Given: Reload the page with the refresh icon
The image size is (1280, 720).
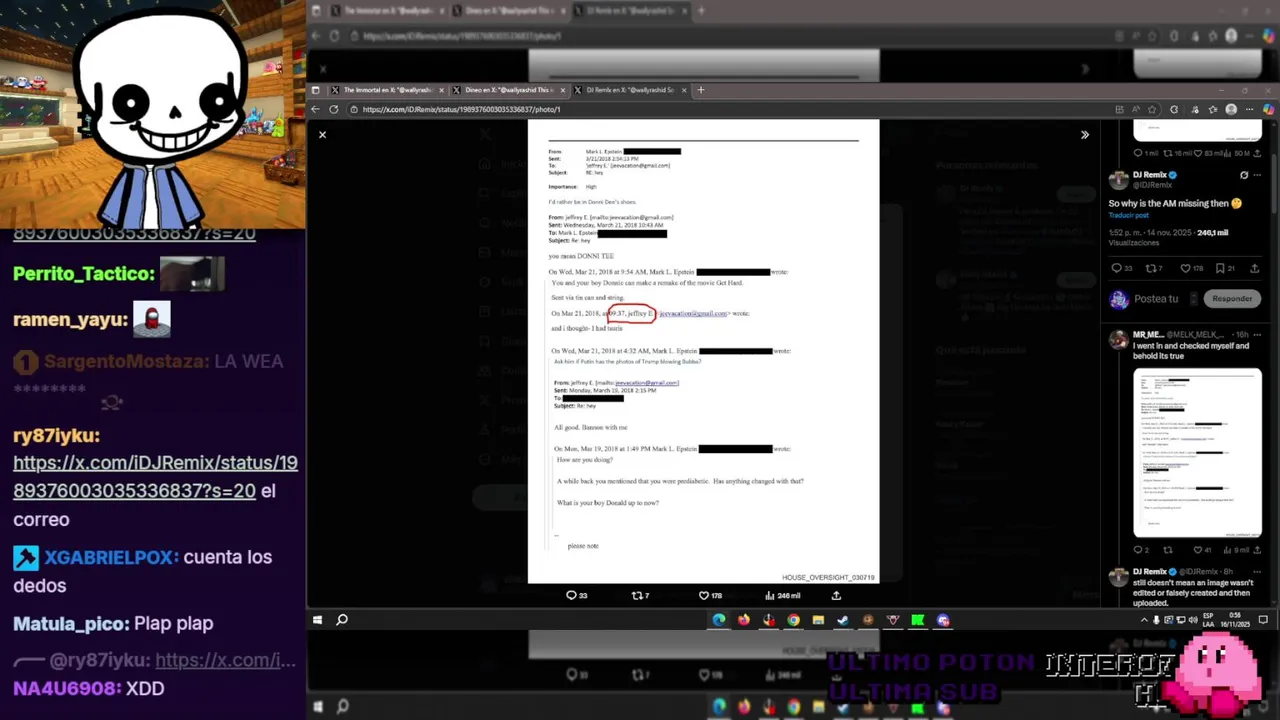Looking at the screenshot, I should tap(335, 109).
